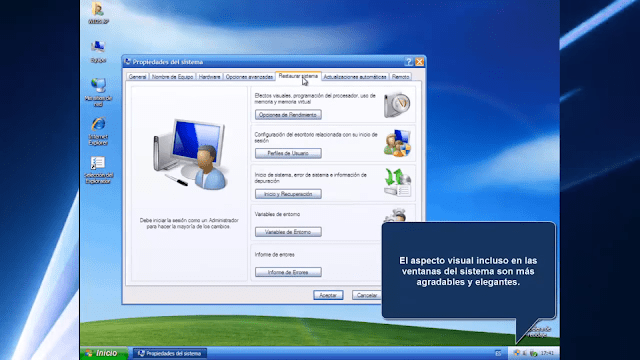Click Propiedades del sistema taskbar button
This screenshot has height=360, width=640.
[170, 353]
